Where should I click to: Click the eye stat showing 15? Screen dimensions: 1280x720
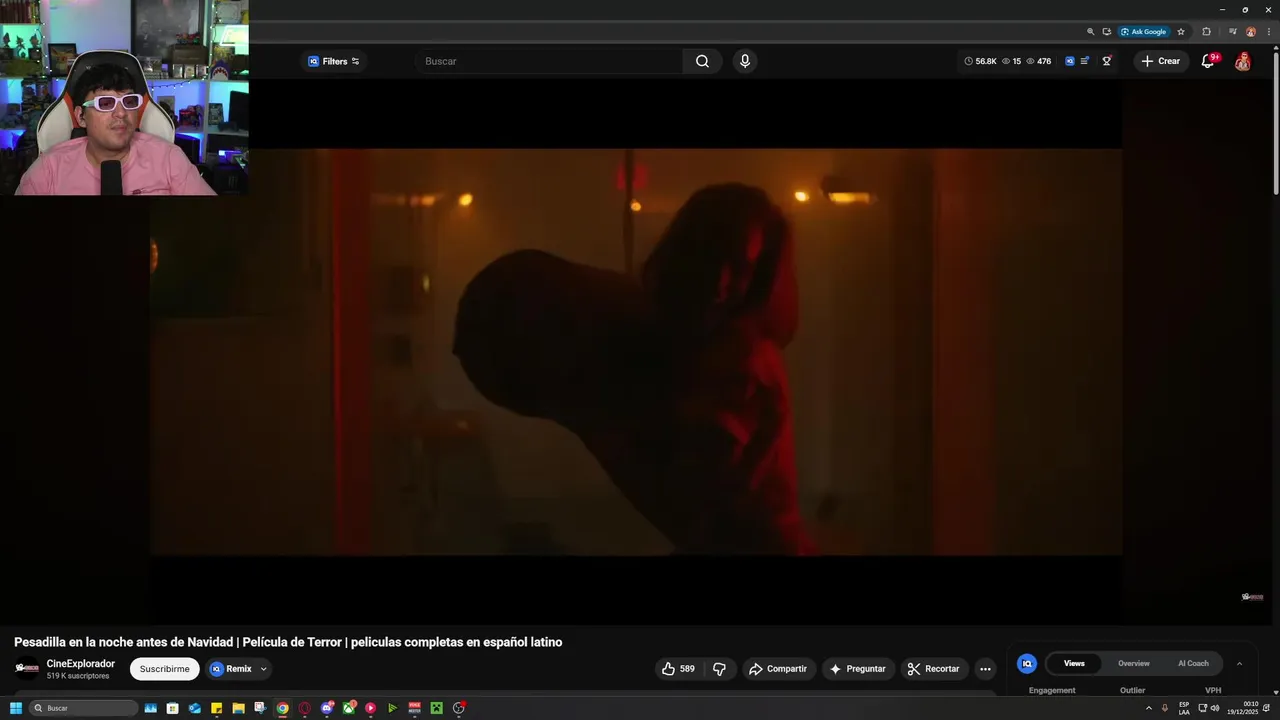[1011, 61]
